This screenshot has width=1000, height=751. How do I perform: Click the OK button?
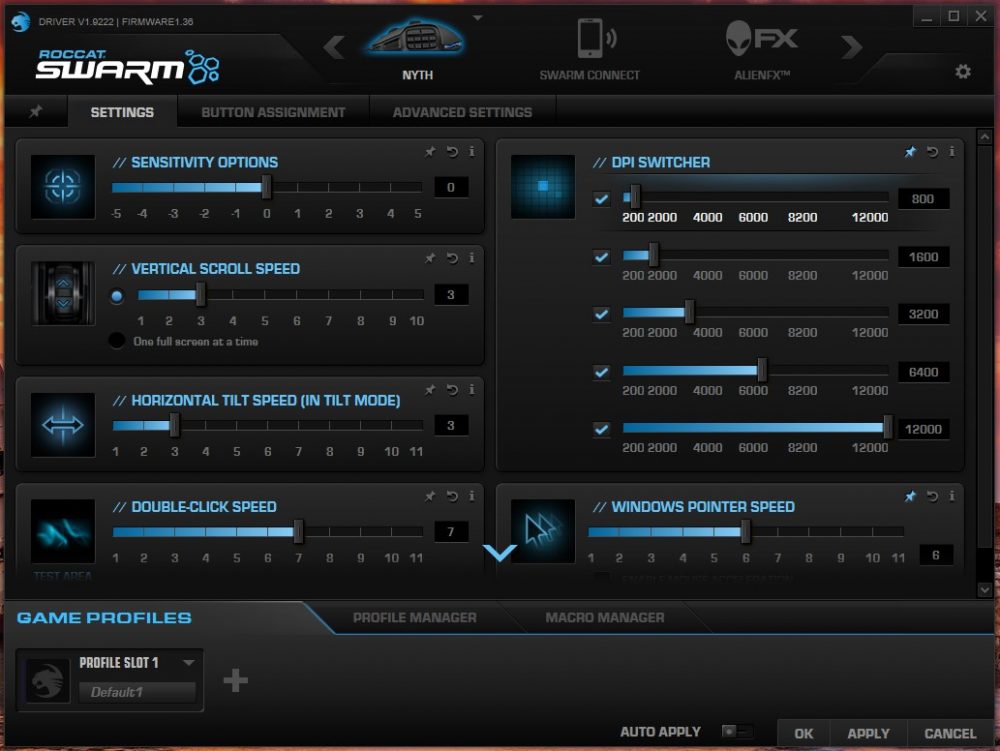804,734
